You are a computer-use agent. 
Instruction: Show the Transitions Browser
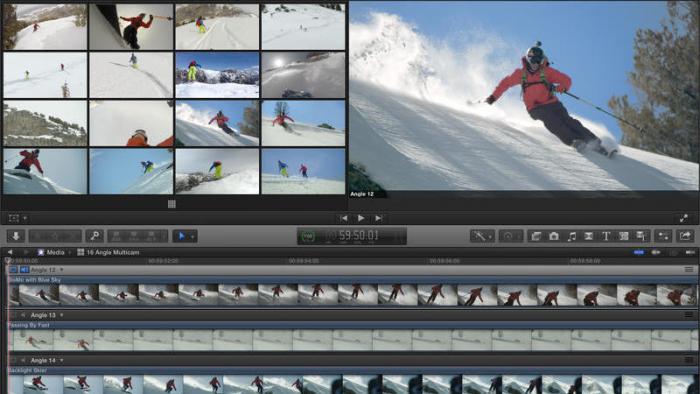[588, 236]
